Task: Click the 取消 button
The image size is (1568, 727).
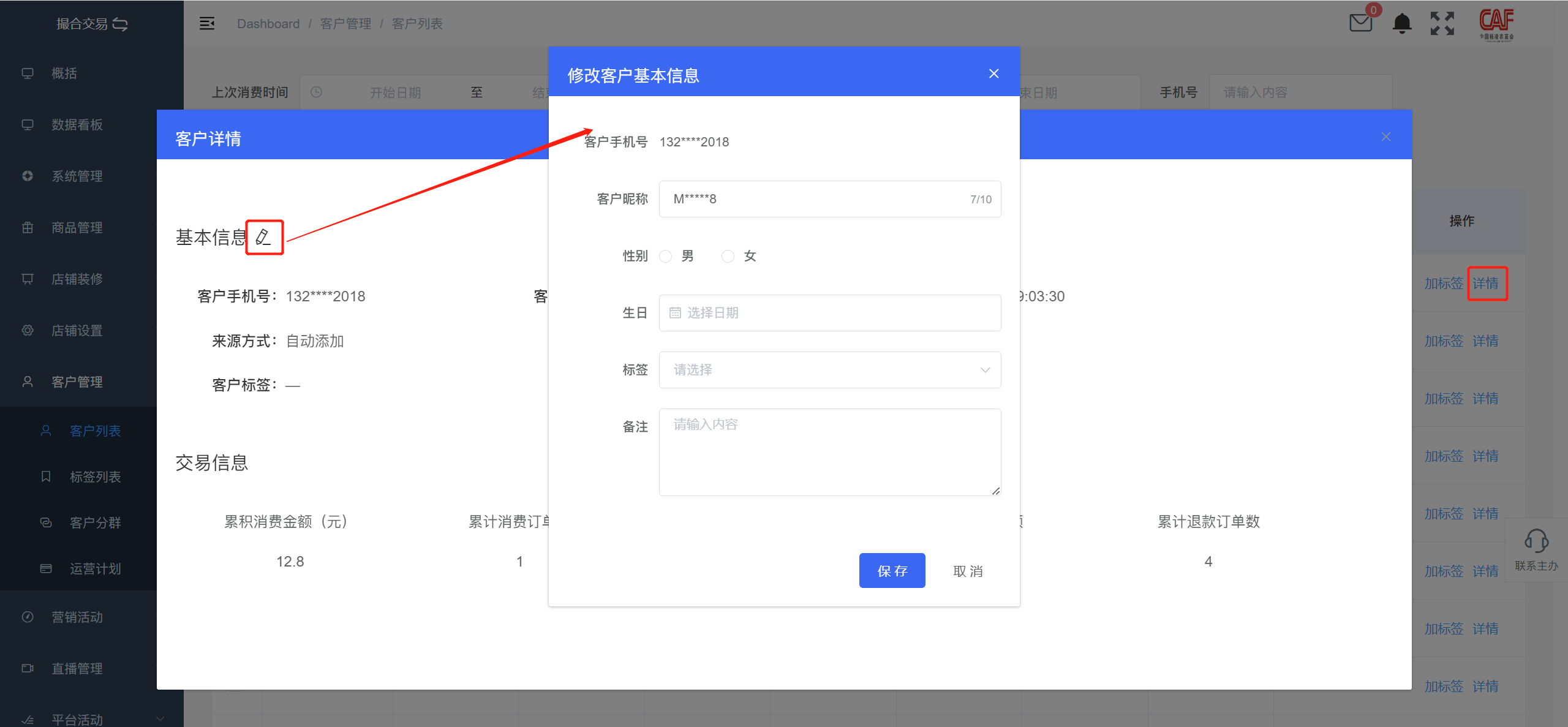Action: 968,571
